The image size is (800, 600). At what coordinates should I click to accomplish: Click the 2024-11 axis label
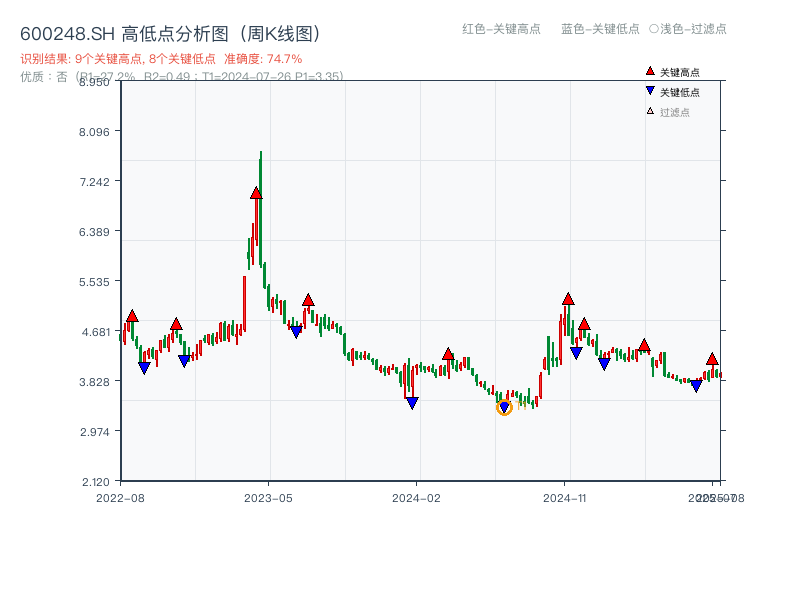pyautogui.click(x=565, y=496)
